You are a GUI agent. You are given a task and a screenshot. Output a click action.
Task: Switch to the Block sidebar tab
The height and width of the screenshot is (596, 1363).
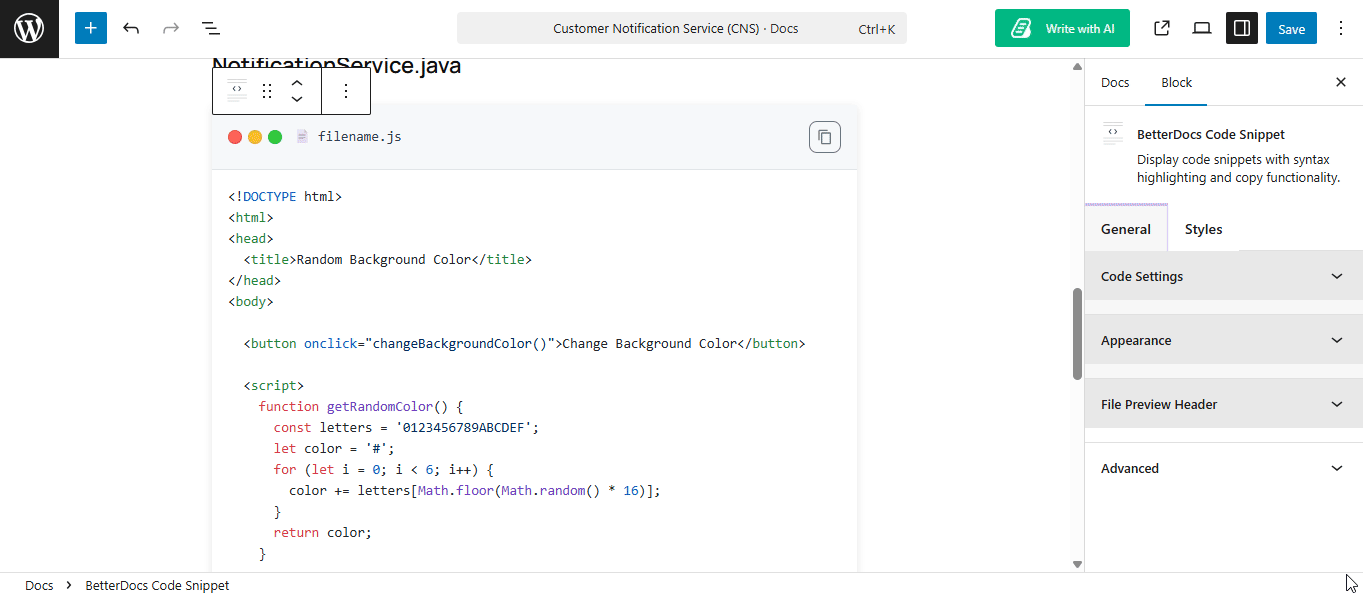click(1176, 82)
